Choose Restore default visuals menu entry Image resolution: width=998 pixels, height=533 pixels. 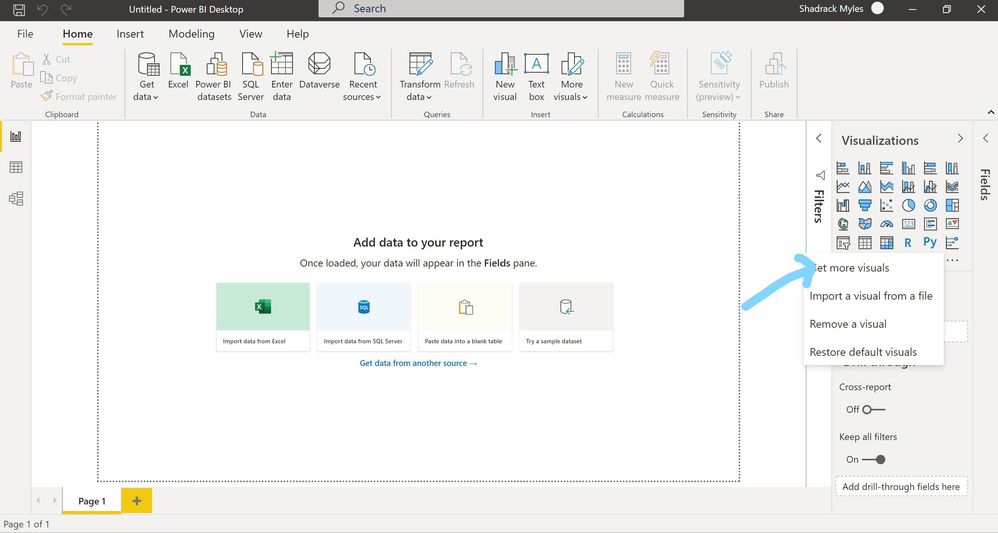click(873, 352)
